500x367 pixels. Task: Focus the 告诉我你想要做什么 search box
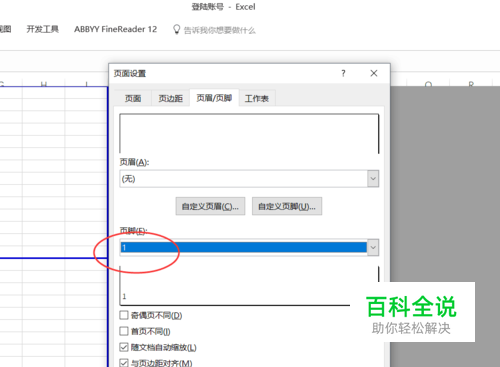coord(219,30)
